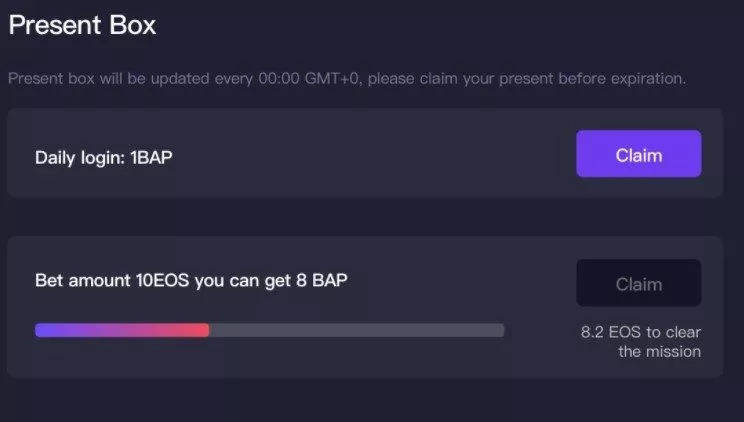
Task: Click the greyed-out Claim button for bet mission
Action: (639, 283)
